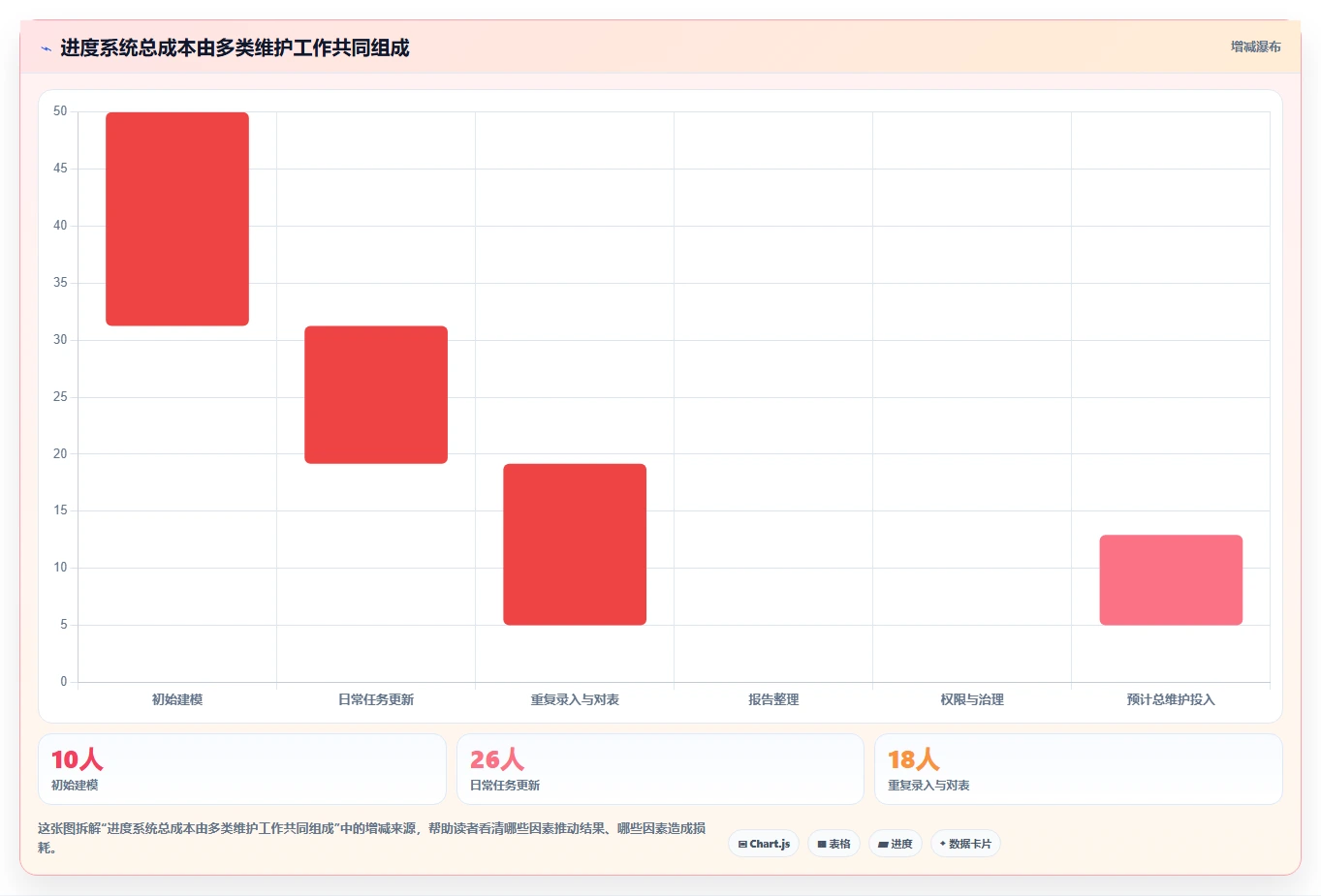This screenshot has width=1321, height=896.
Task: Click y-axis tick value 0
Action: (64, 682)
